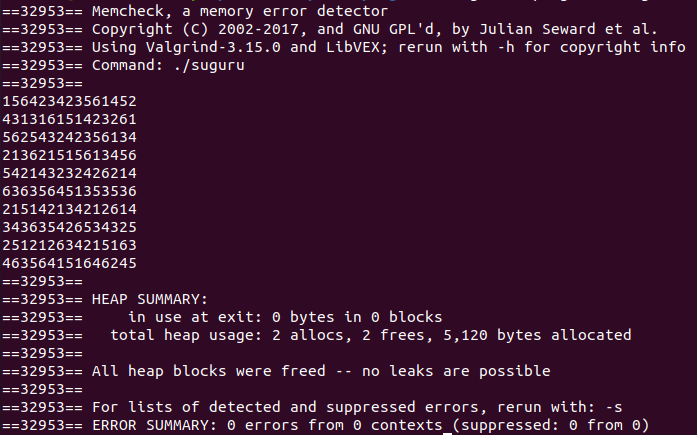Click output row 251212634215163
The image size is (697, 435).
69,245
